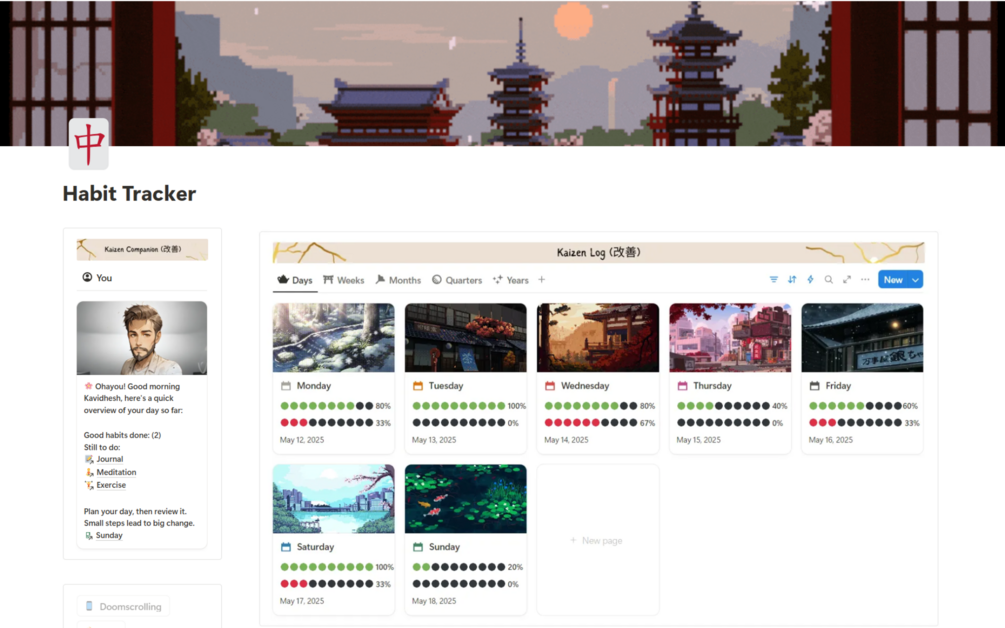The height and width of the screenshot is (628, 1005).
Task: Click the green calendar icon beside Sunday
Action: click(x=418, y=547)
